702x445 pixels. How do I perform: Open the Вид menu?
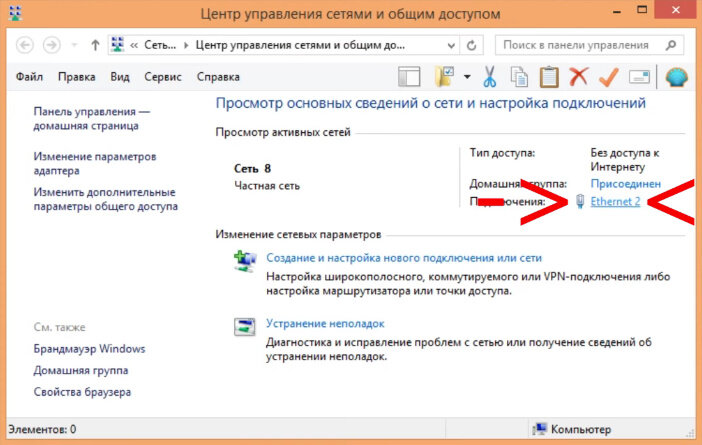tap(120, 77)
